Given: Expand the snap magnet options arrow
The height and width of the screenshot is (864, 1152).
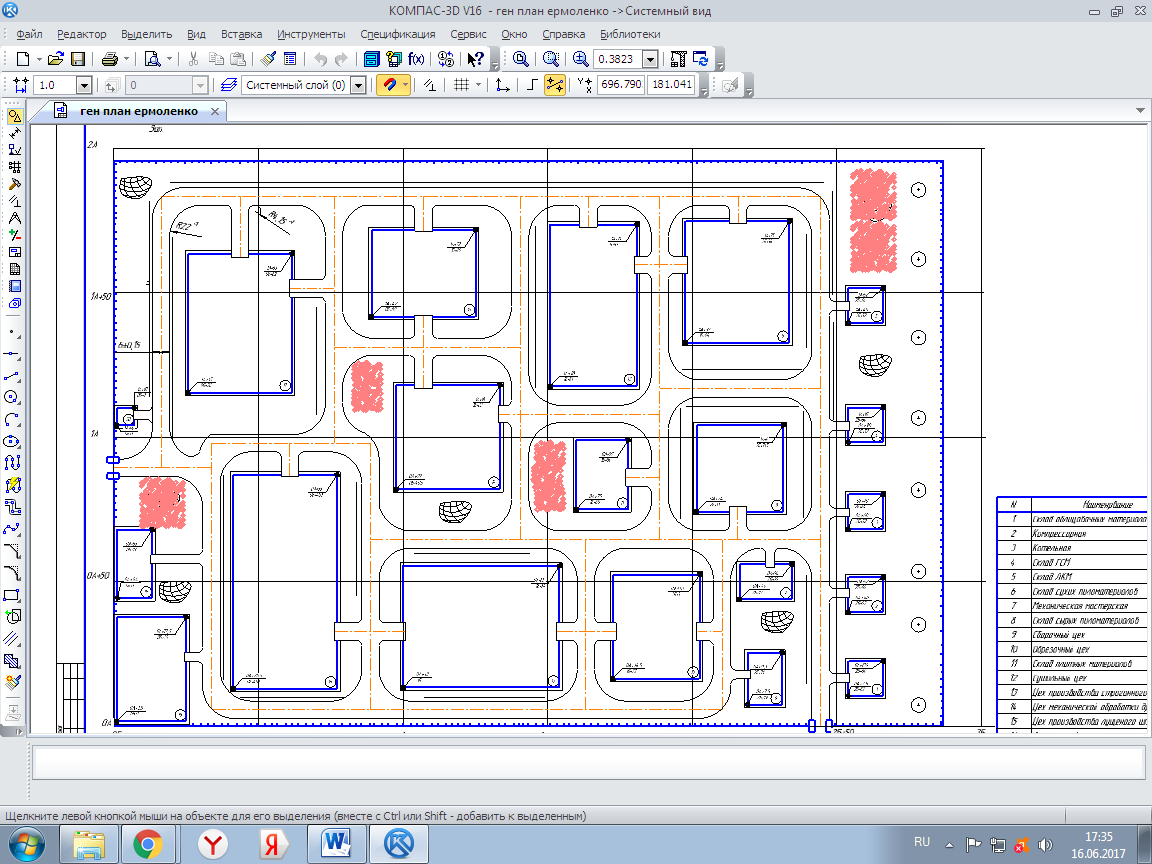Looking at the screenshot, I should click(405, 85).
